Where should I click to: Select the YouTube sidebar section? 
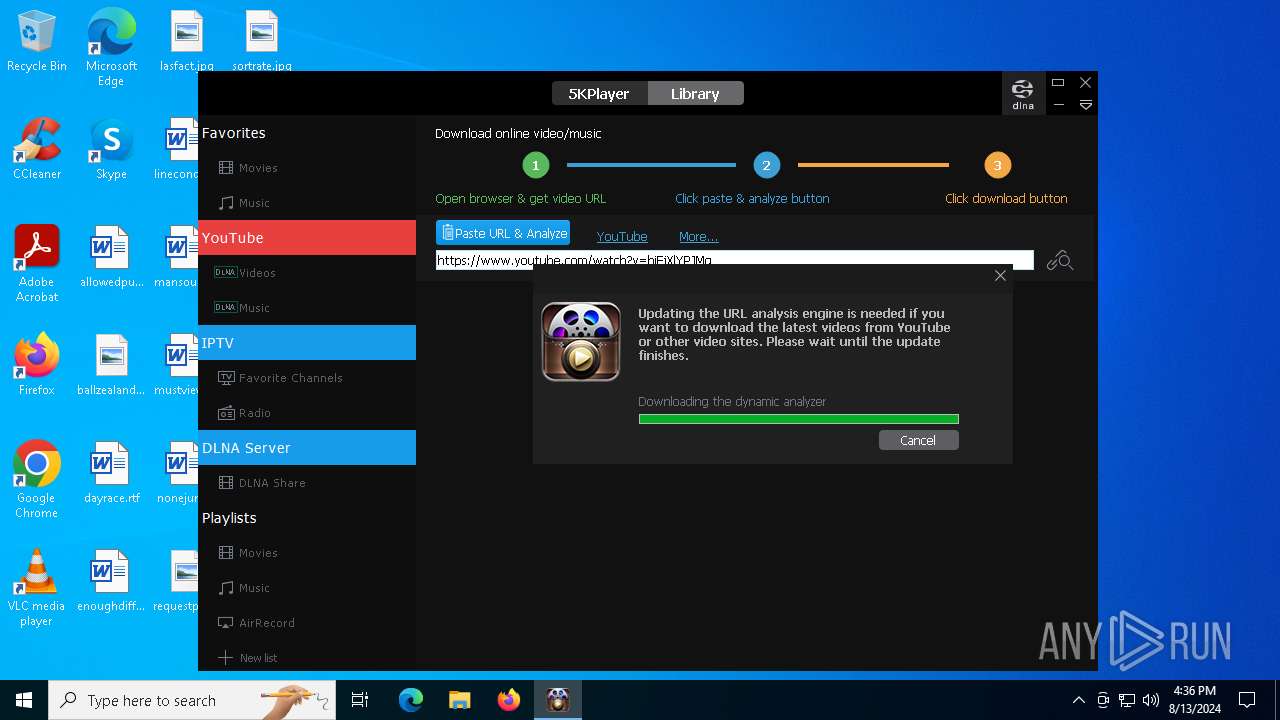pyautogui.click(x=307, y=238)
